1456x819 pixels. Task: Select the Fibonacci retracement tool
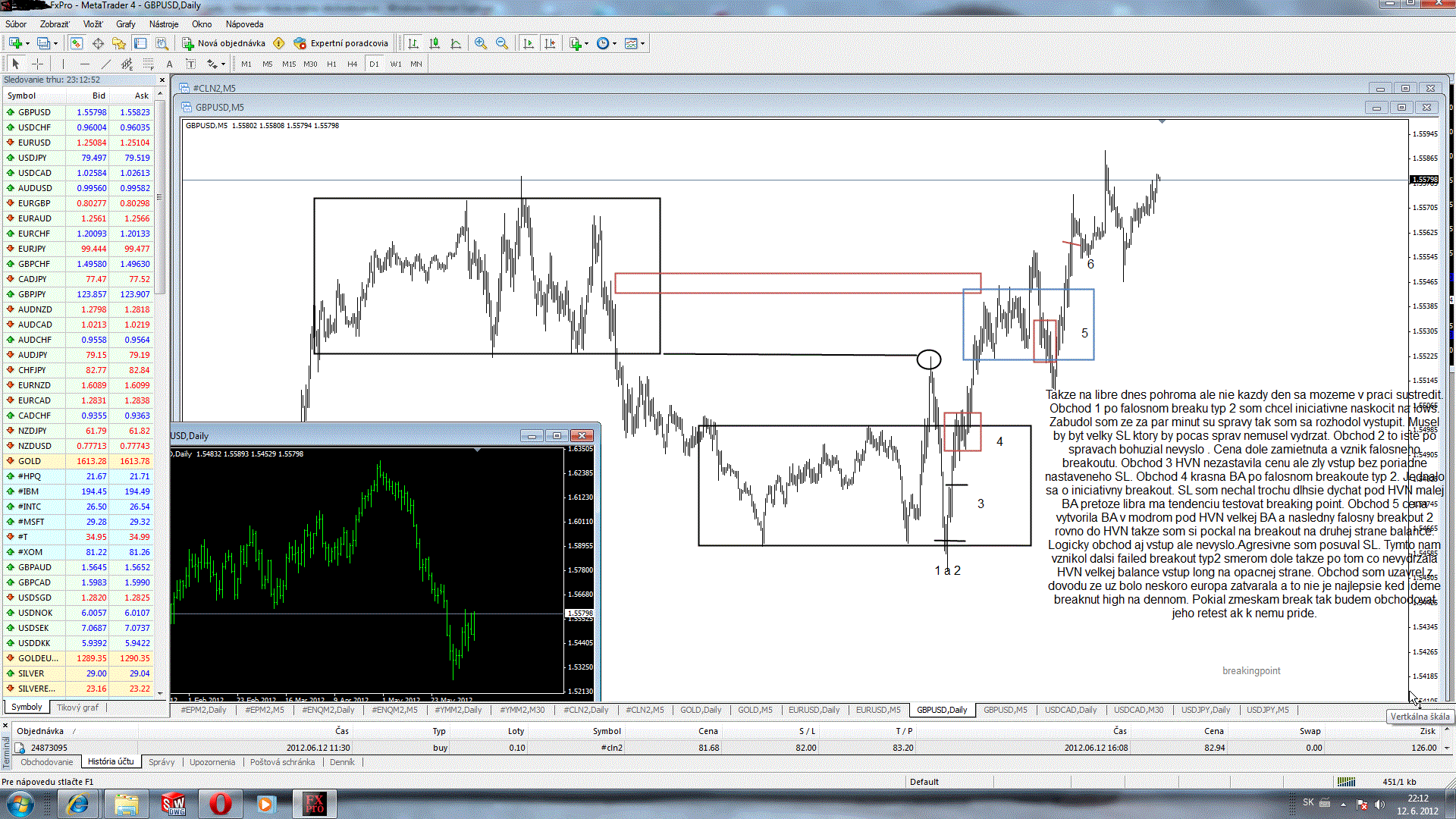tap(148, 64)
